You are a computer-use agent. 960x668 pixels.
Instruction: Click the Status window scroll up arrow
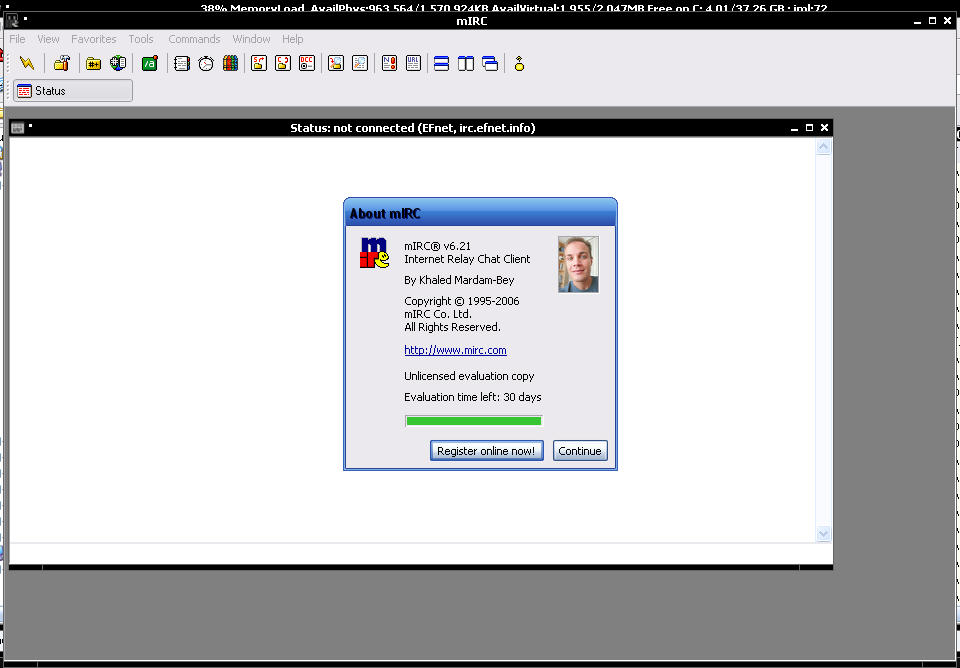(823, 147)
